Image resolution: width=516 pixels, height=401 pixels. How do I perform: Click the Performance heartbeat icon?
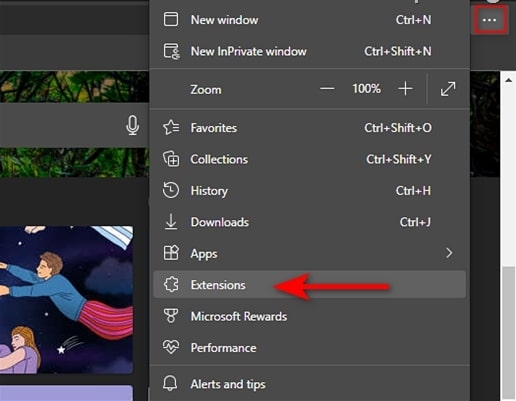click(171, 347)
